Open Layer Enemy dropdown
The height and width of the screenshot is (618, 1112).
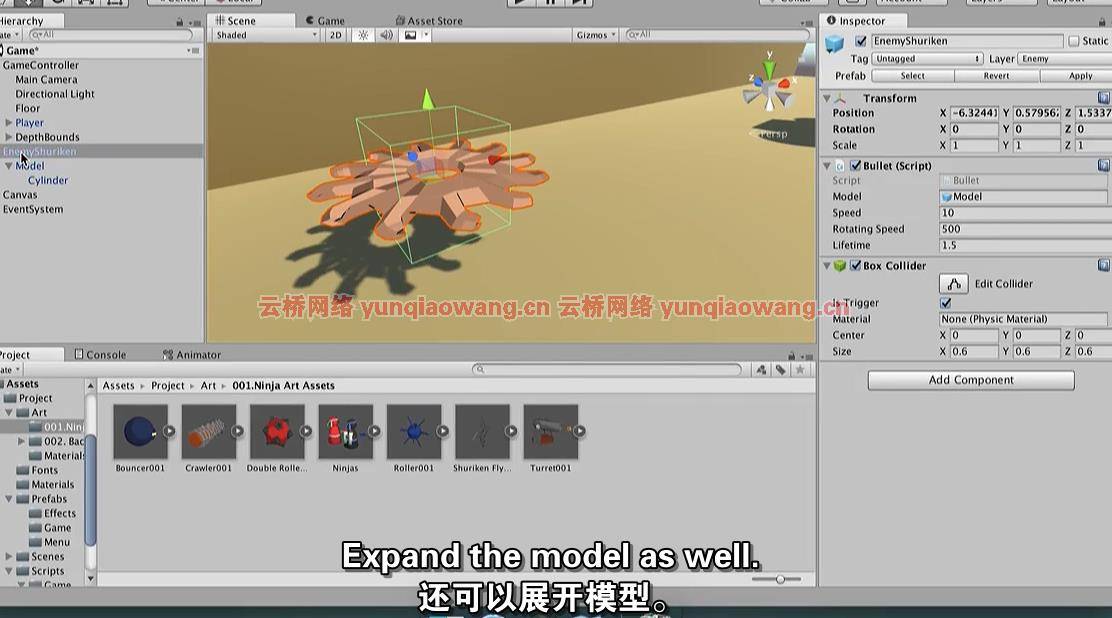(x=1064, y=59)
